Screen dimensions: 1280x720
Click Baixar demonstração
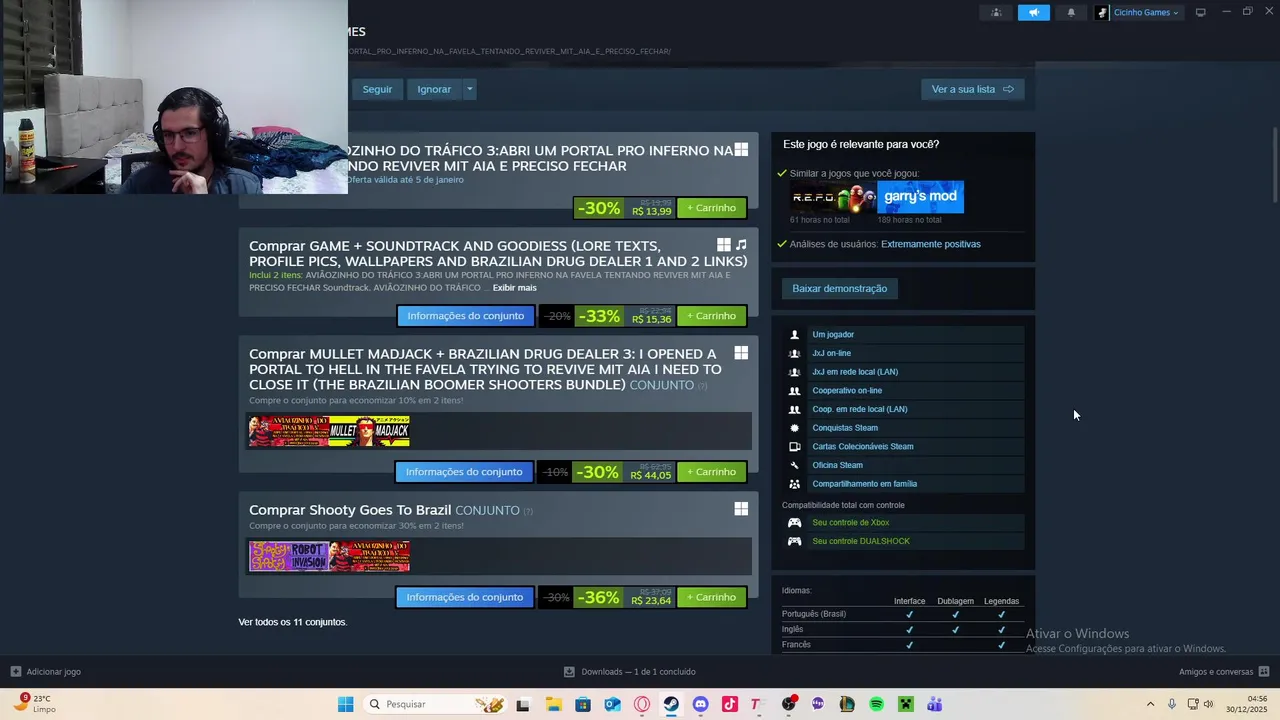click(840, 289)
